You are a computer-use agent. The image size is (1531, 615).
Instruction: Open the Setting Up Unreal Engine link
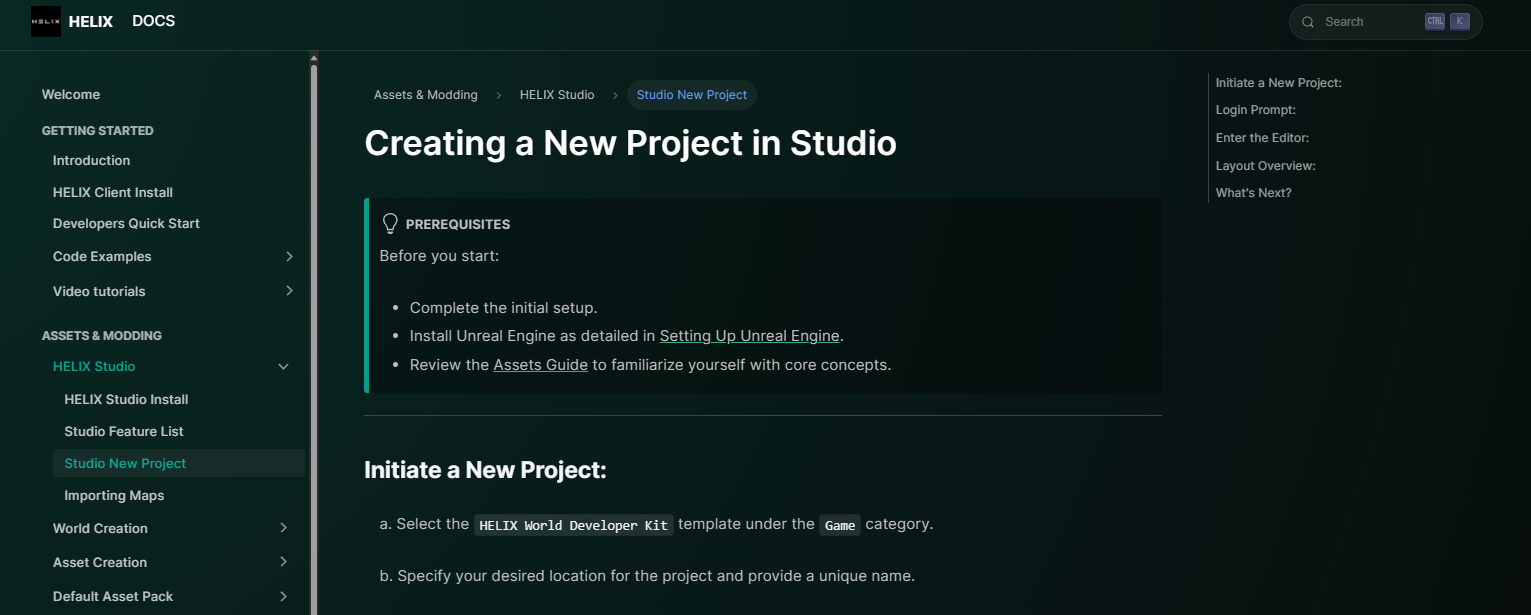[749, 336]
